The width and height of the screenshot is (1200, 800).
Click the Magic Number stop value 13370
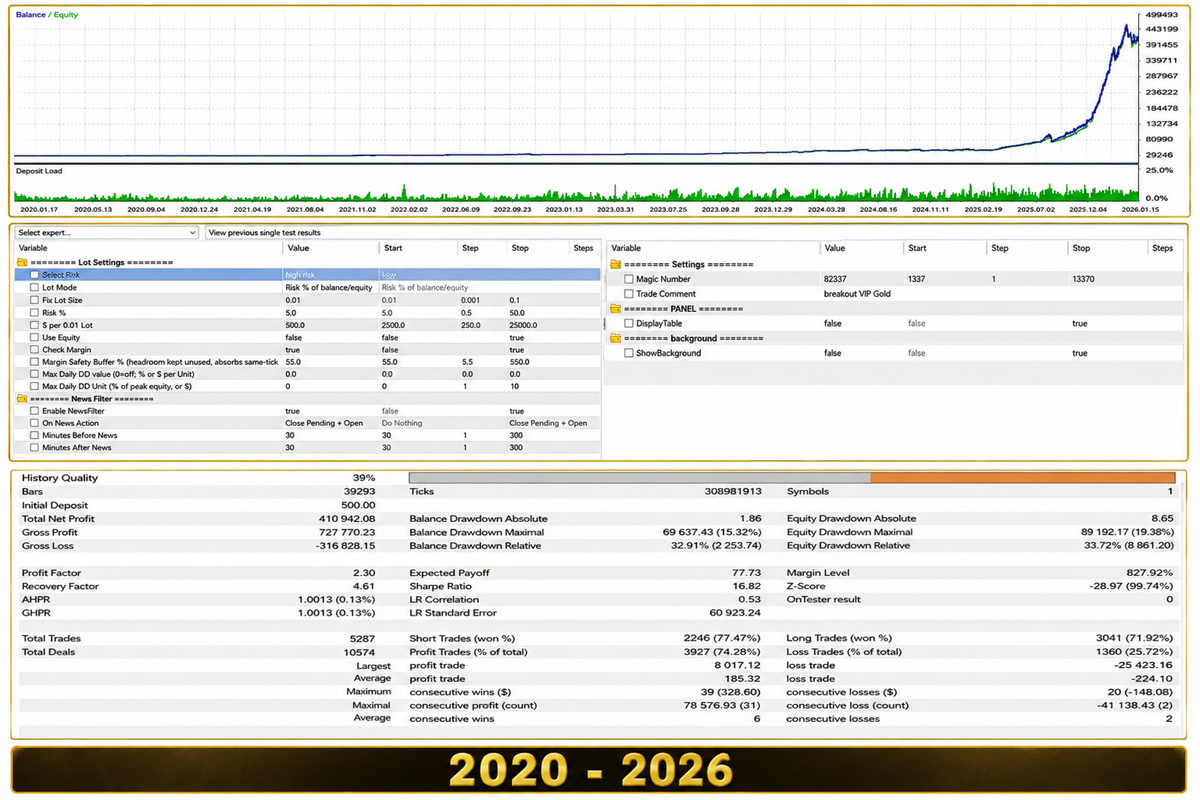(x=1084, y=279)
